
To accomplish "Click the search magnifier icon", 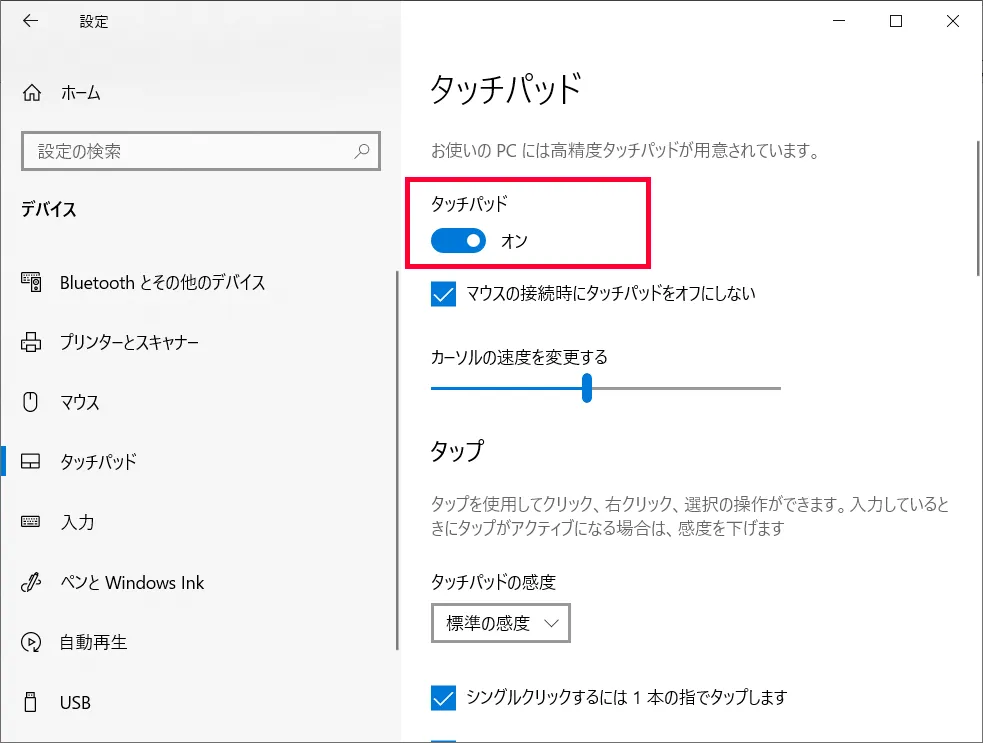I will (x=362, y=151).
